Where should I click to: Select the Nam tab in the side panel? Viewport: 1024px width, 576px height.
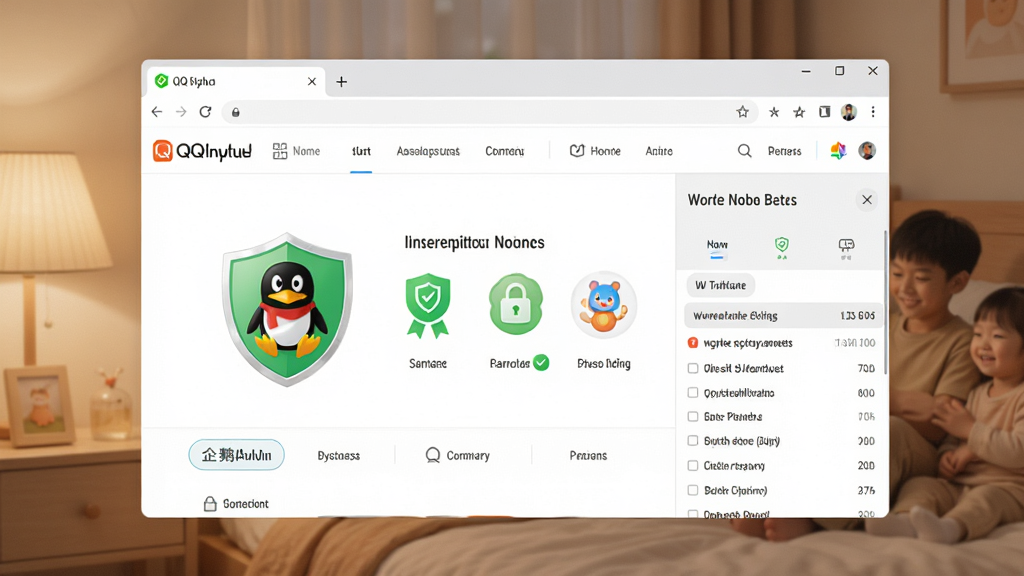(x=717, y=247)
